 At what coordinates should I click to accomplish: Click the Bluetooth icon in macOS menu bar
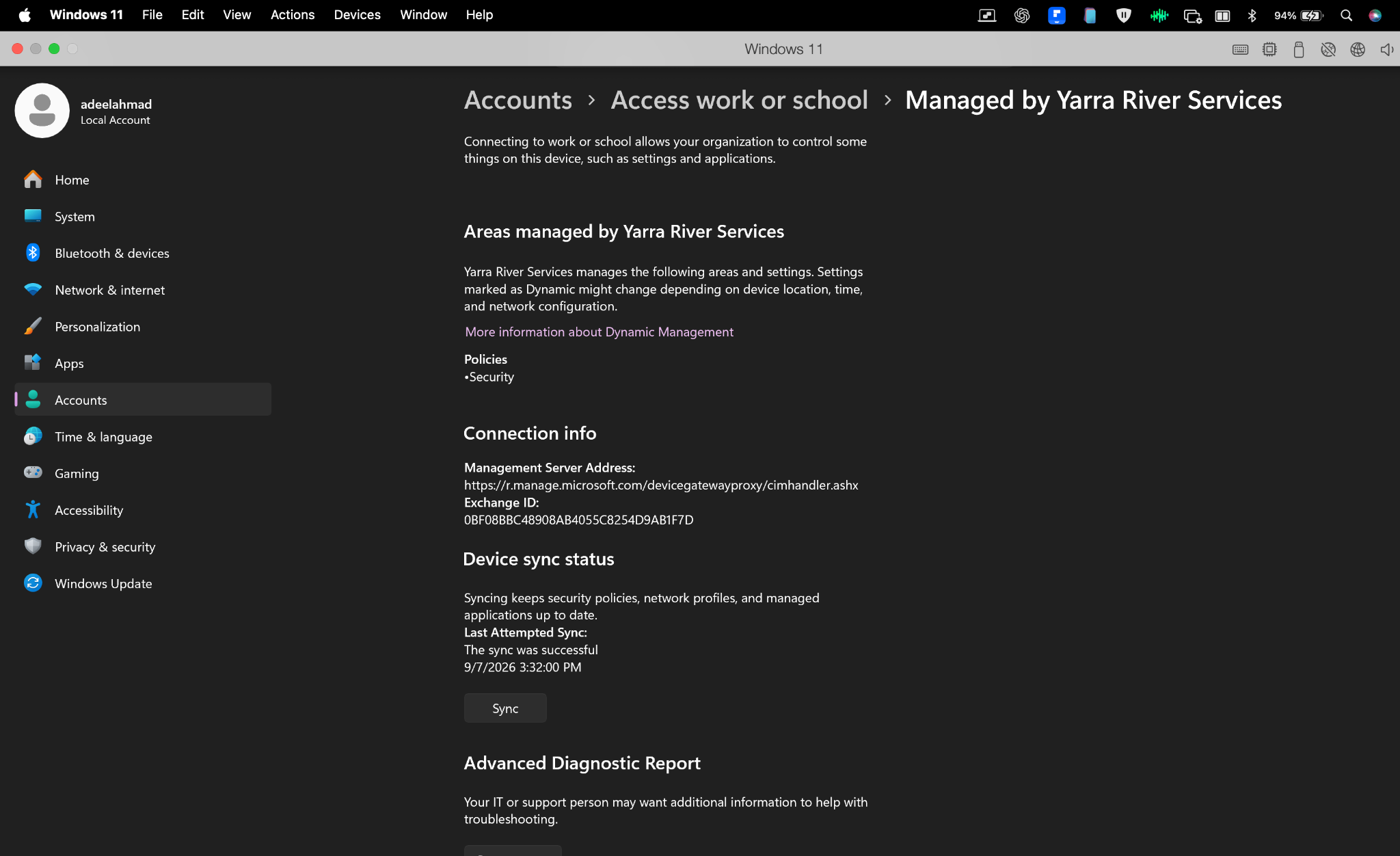(1252, 15)
